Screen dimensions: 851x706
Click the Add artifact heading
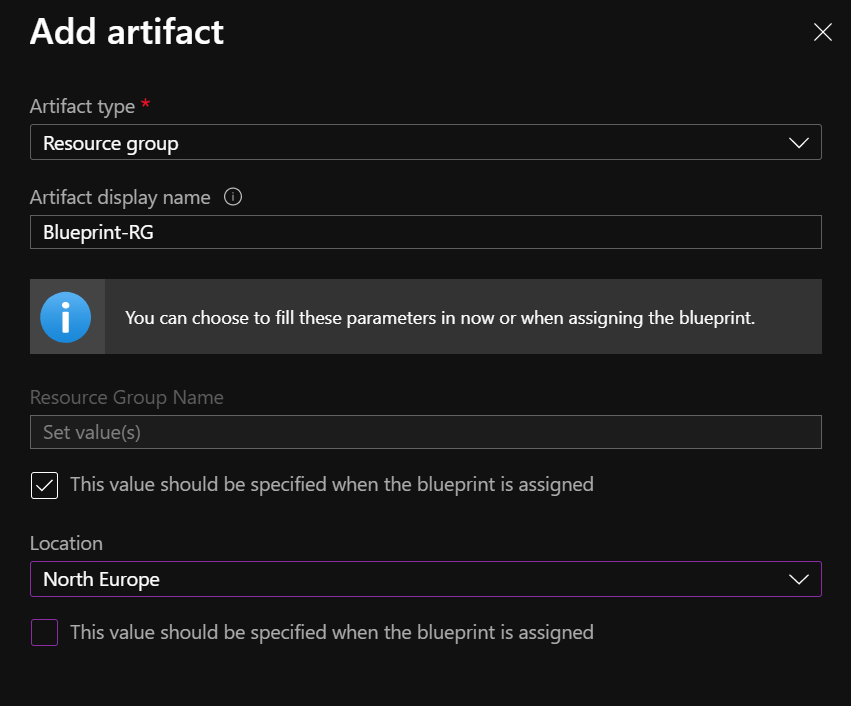127,32
